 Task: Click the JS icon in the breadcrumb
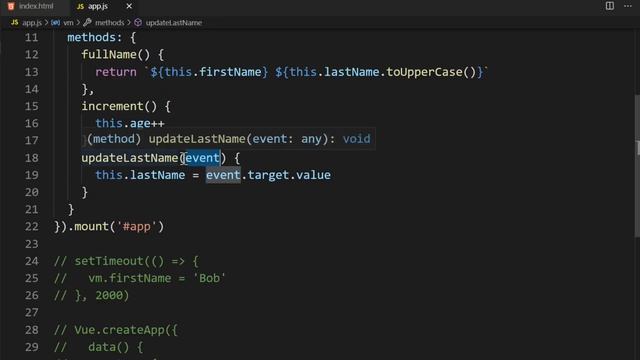(15, 22)
